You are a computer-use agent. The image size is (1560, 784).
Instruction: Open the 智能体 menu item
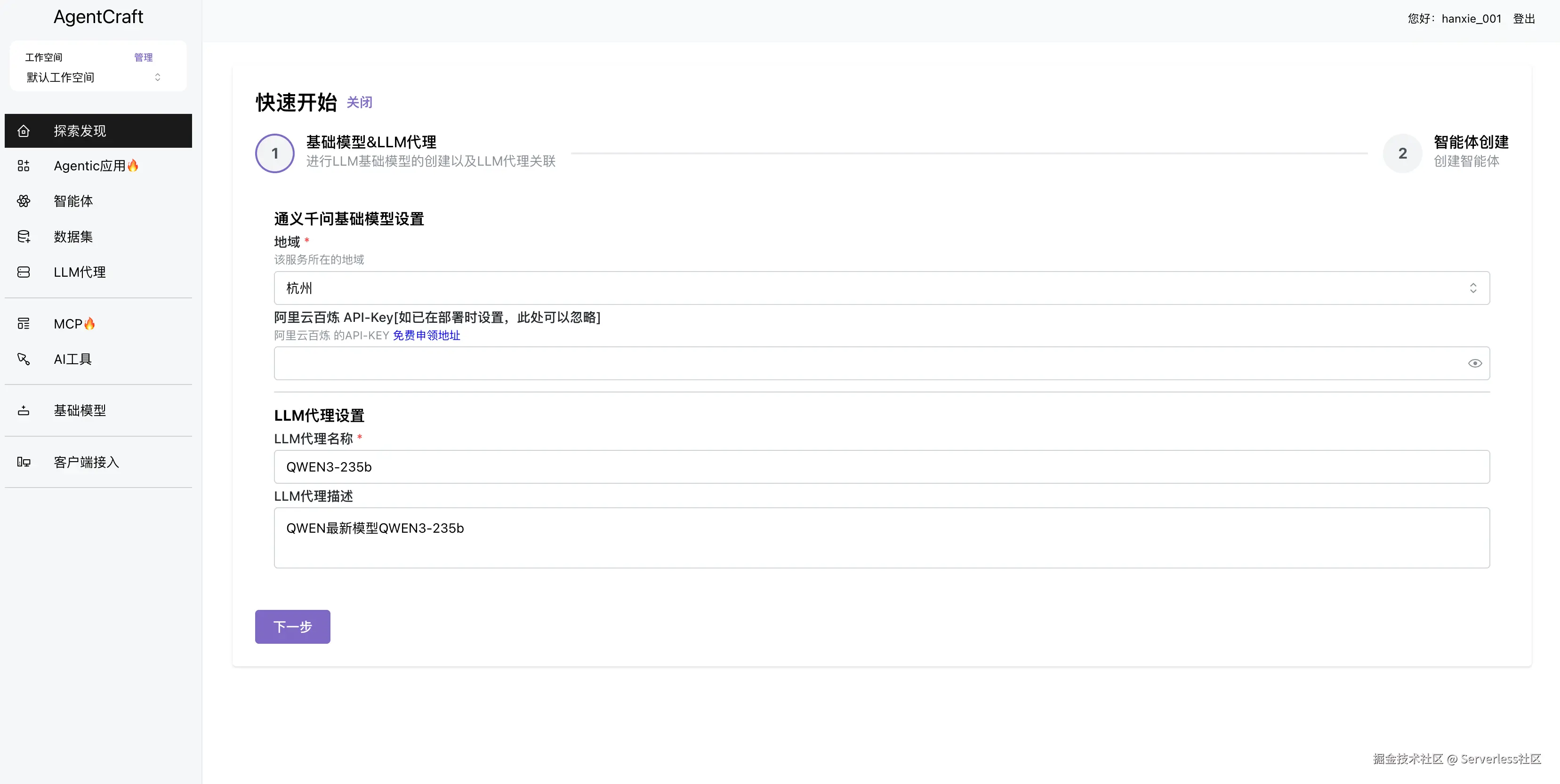(x=73, y=201)
